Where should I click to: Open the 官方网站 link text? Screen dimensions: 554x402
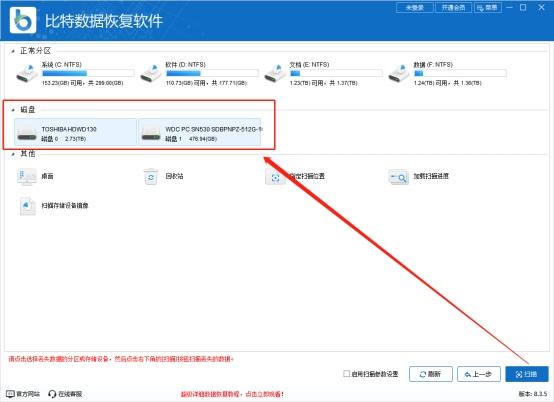tap(28, 394)
